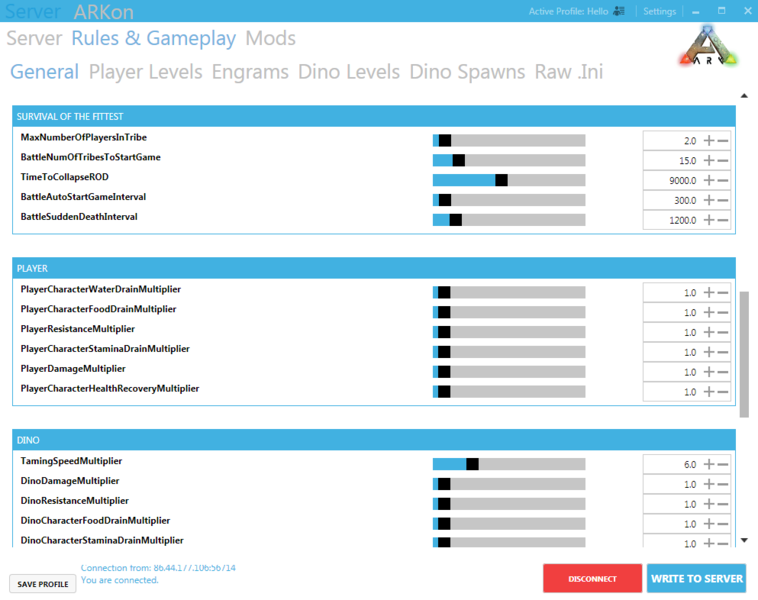Open the Player Levels sub-tab
This screenshot has height=600, width=758.
coord(146,72)
